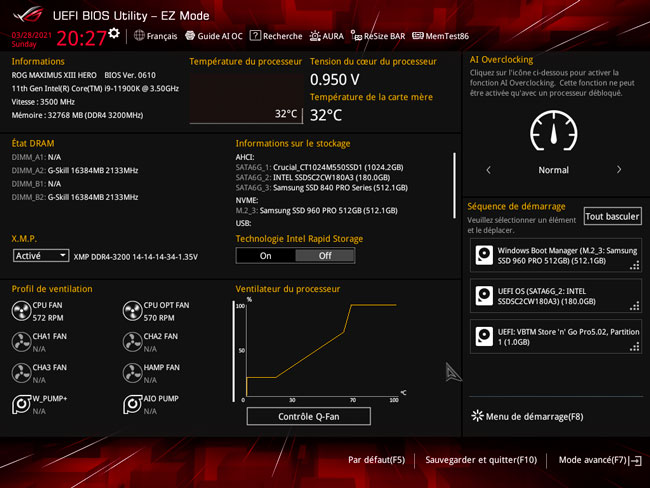Image resolution: width=650 pixels, height=488 pixels.
Task: Click the CHA1 FAN icon
Action: pyautogui.click(x=21, y=343)
